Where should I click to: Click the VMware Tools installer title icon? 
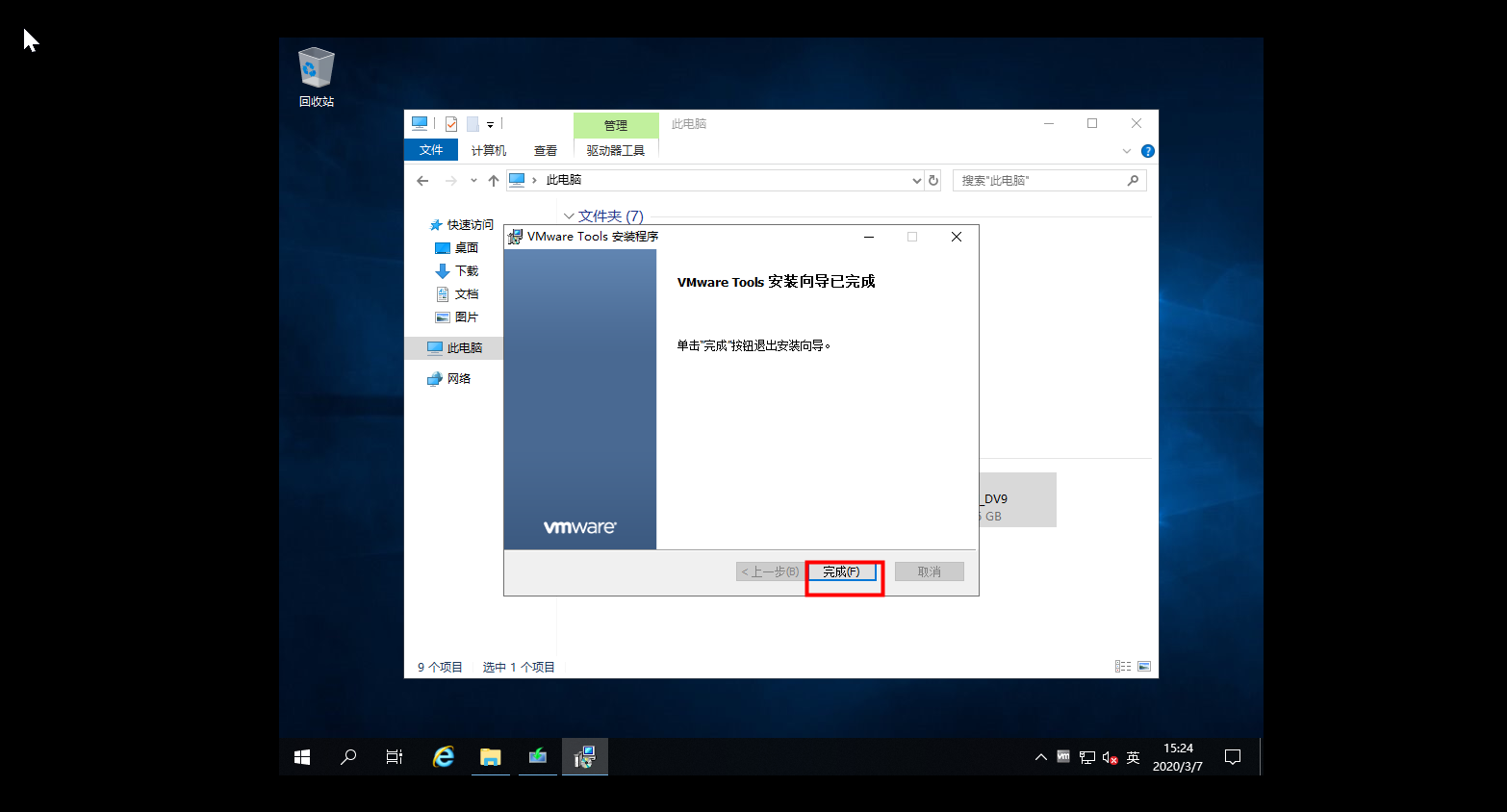coord(515,237)
